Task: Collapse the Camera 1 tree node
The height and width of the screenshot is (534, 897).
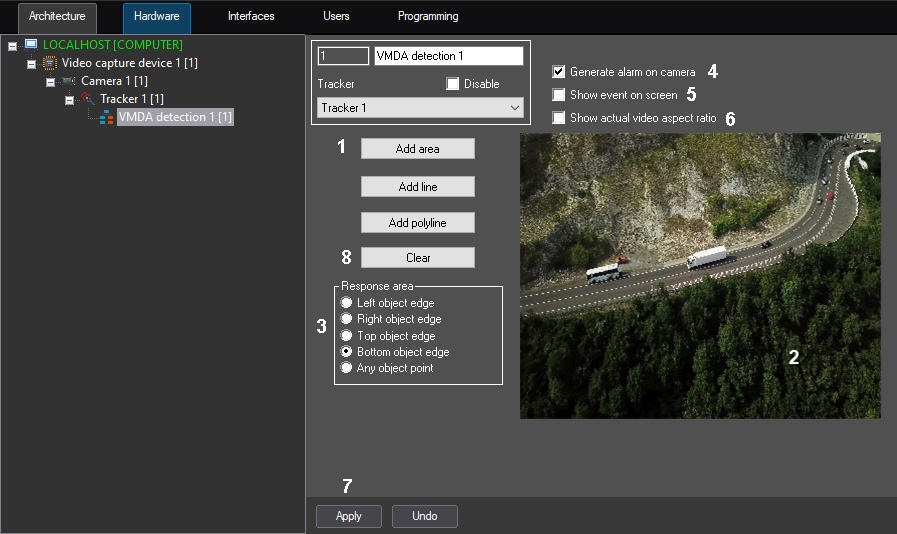Action: tap(51, 82)
